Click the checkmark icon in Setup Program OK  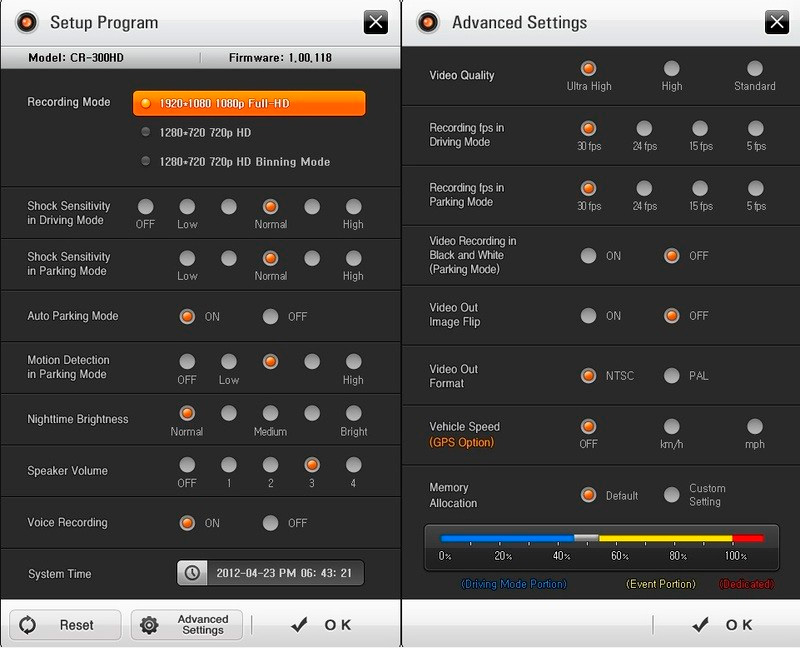point(299,624)
